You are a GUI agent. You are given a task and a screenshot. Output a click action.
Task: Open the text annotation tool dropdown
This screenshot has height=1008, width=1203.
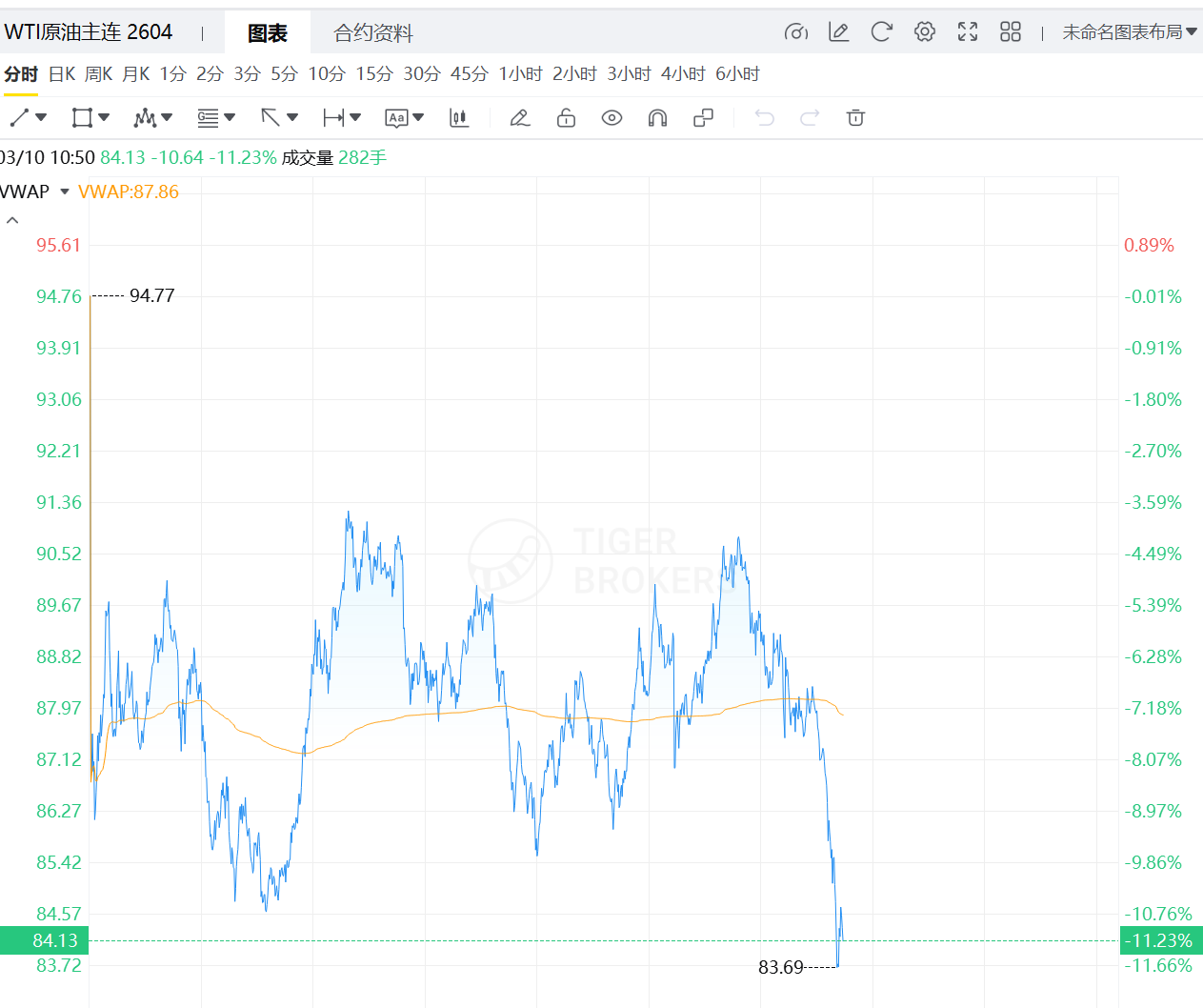[418, 118]
